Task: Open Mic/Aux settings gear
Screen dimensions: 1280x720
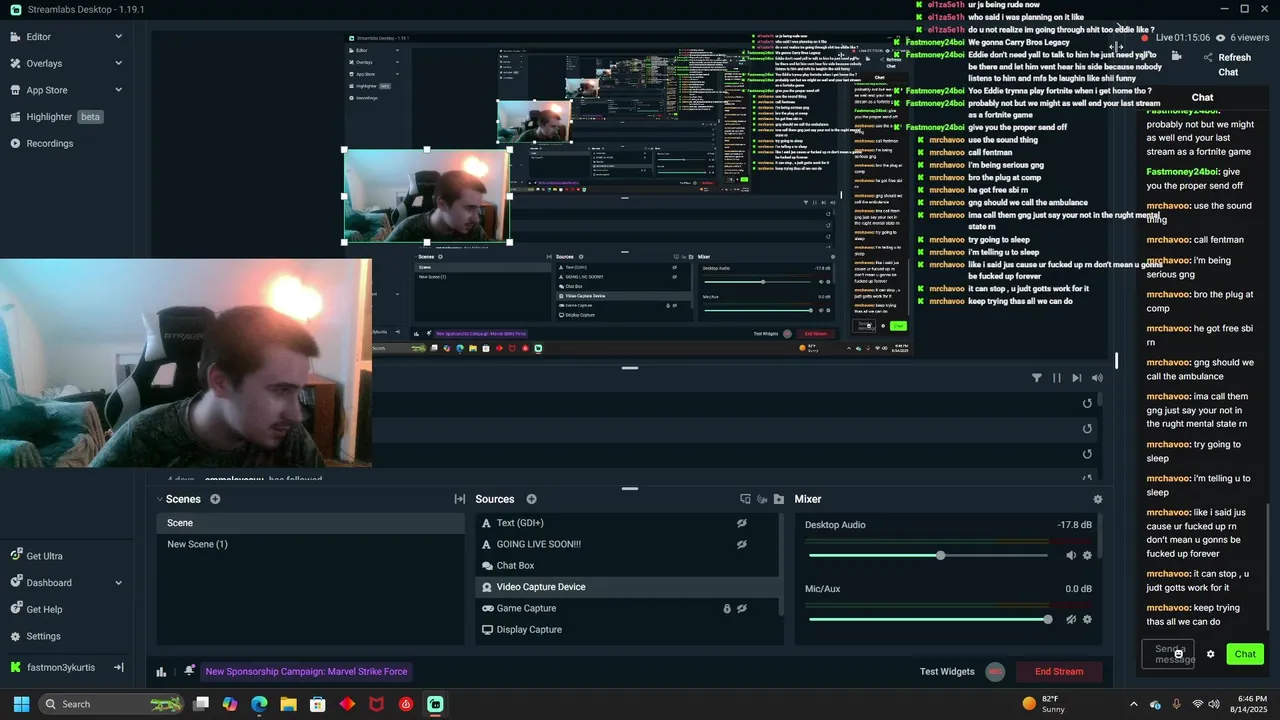Action: [x=1088, y=619]
